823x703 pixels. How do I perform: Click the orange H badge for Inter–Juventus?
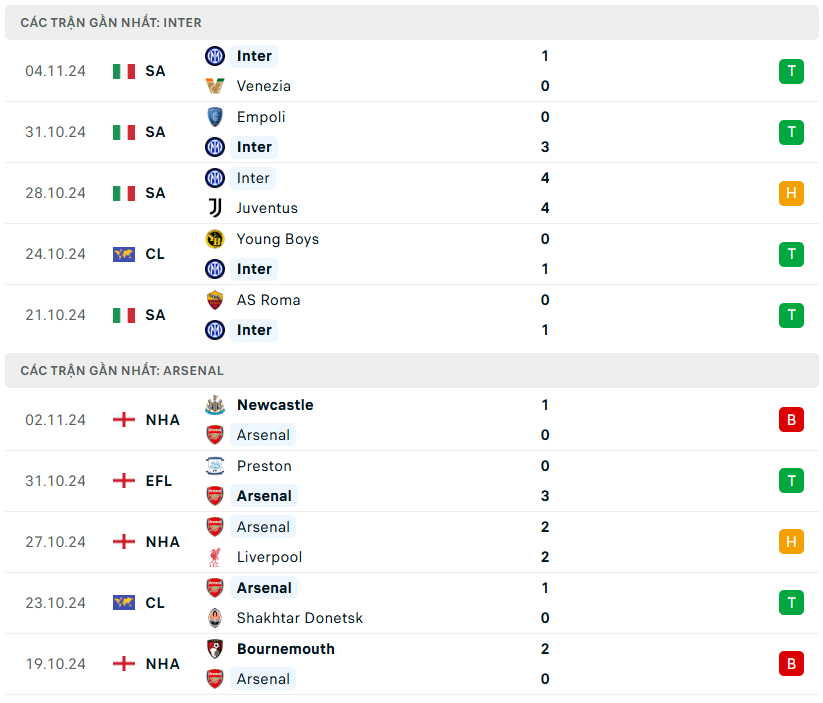(791, 193)
